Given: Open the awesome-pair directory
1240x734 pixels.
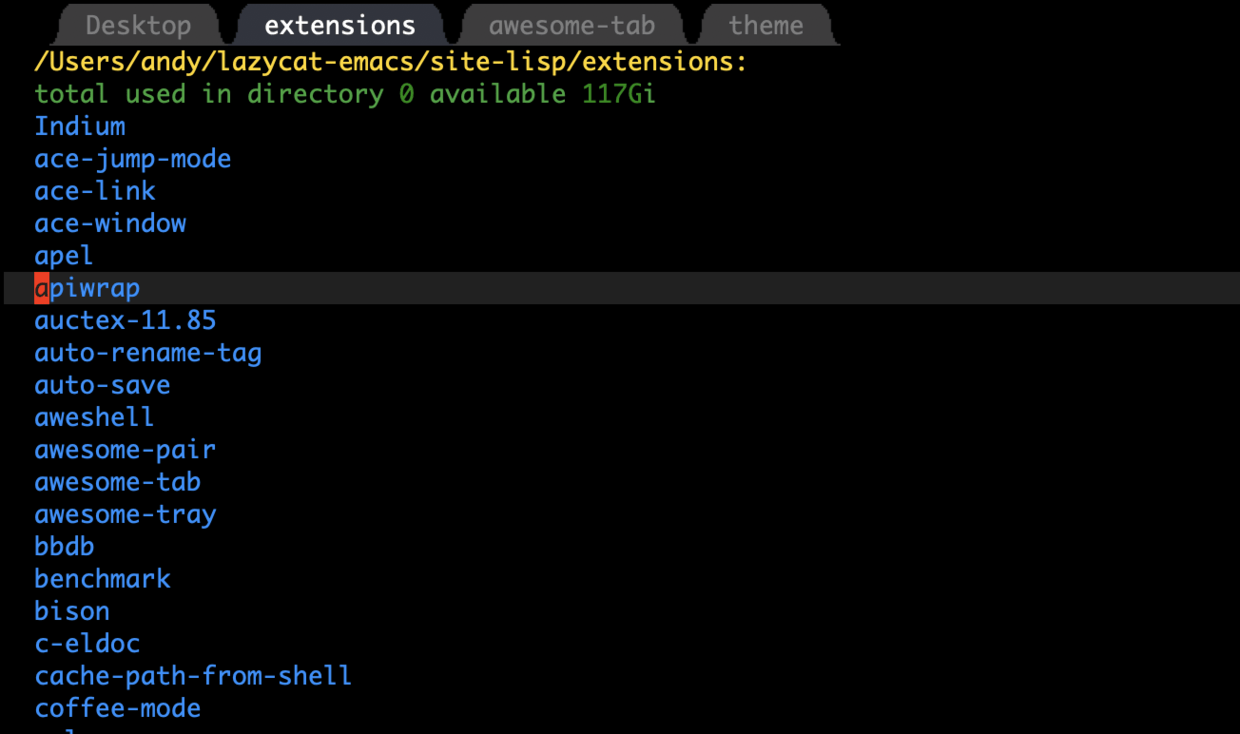Looking at the screenshot, I should tap(125, 450).
